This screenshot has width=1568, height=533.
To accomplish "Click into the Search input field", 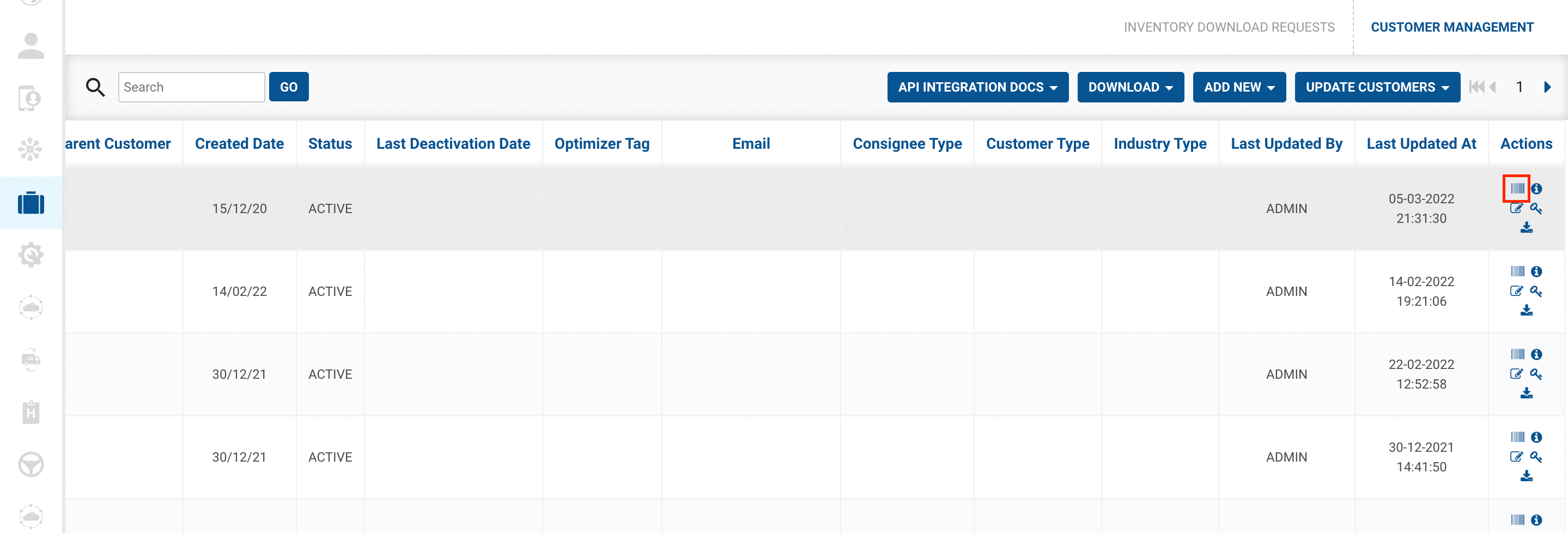I will point(191,87).
